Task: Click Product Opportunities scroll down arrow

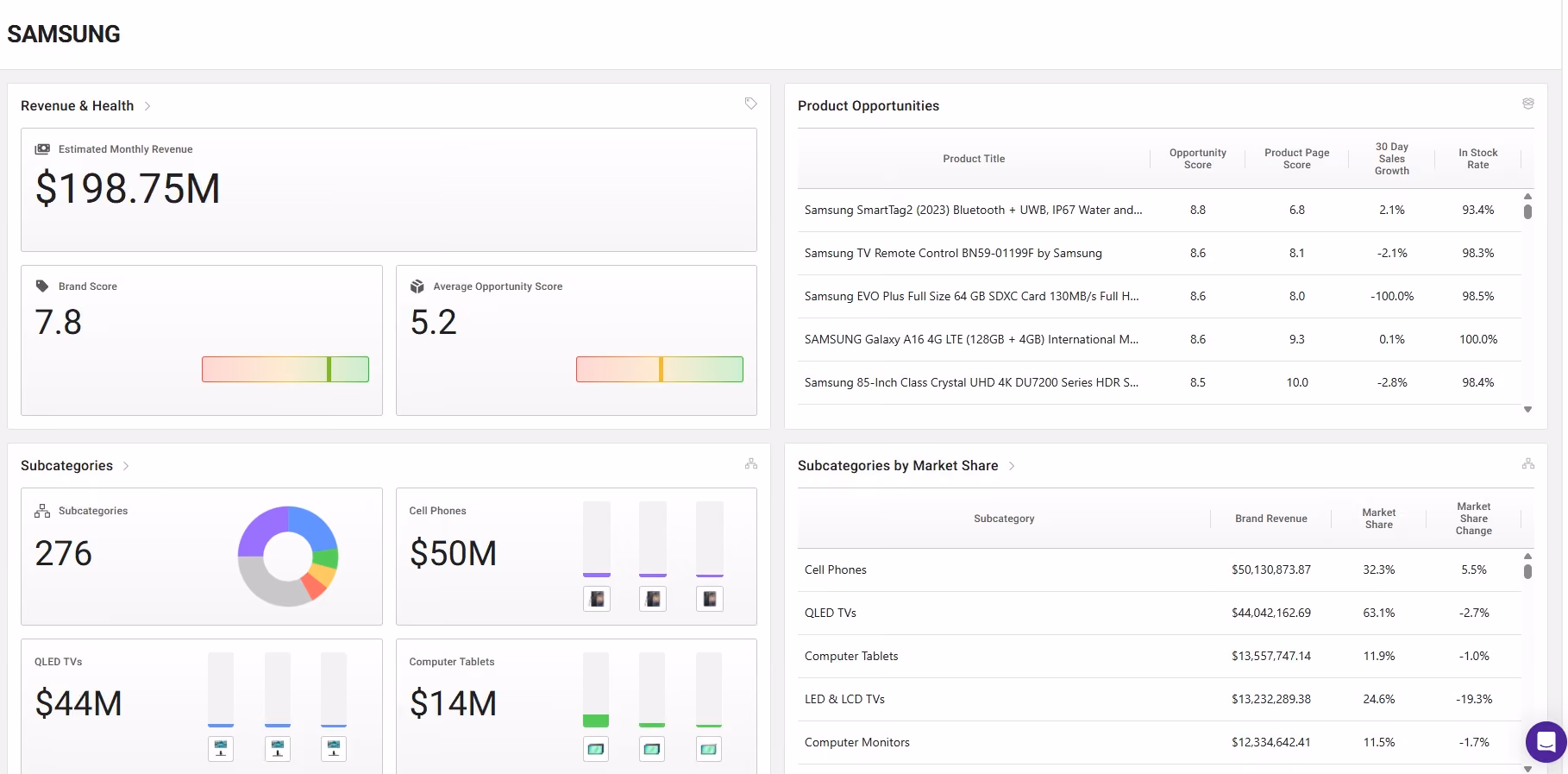Action: (1527, 410)
